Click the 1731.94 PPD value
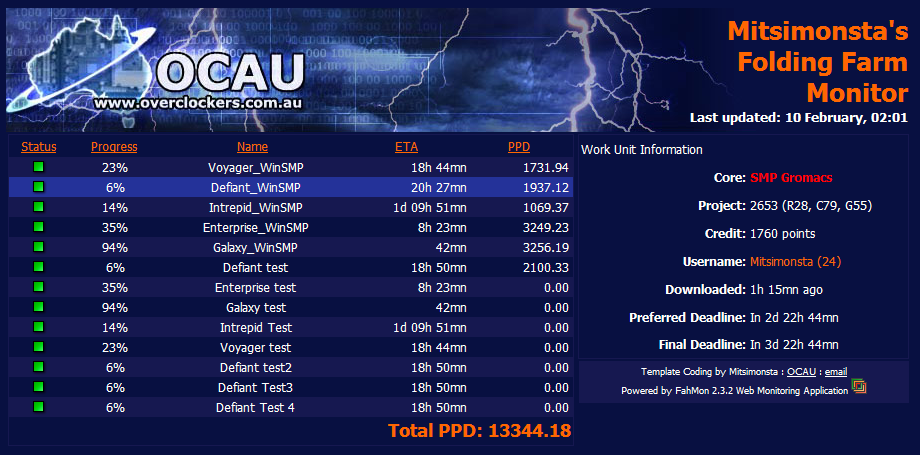Screen dimensions: 920x455 (x=546, y=168)
